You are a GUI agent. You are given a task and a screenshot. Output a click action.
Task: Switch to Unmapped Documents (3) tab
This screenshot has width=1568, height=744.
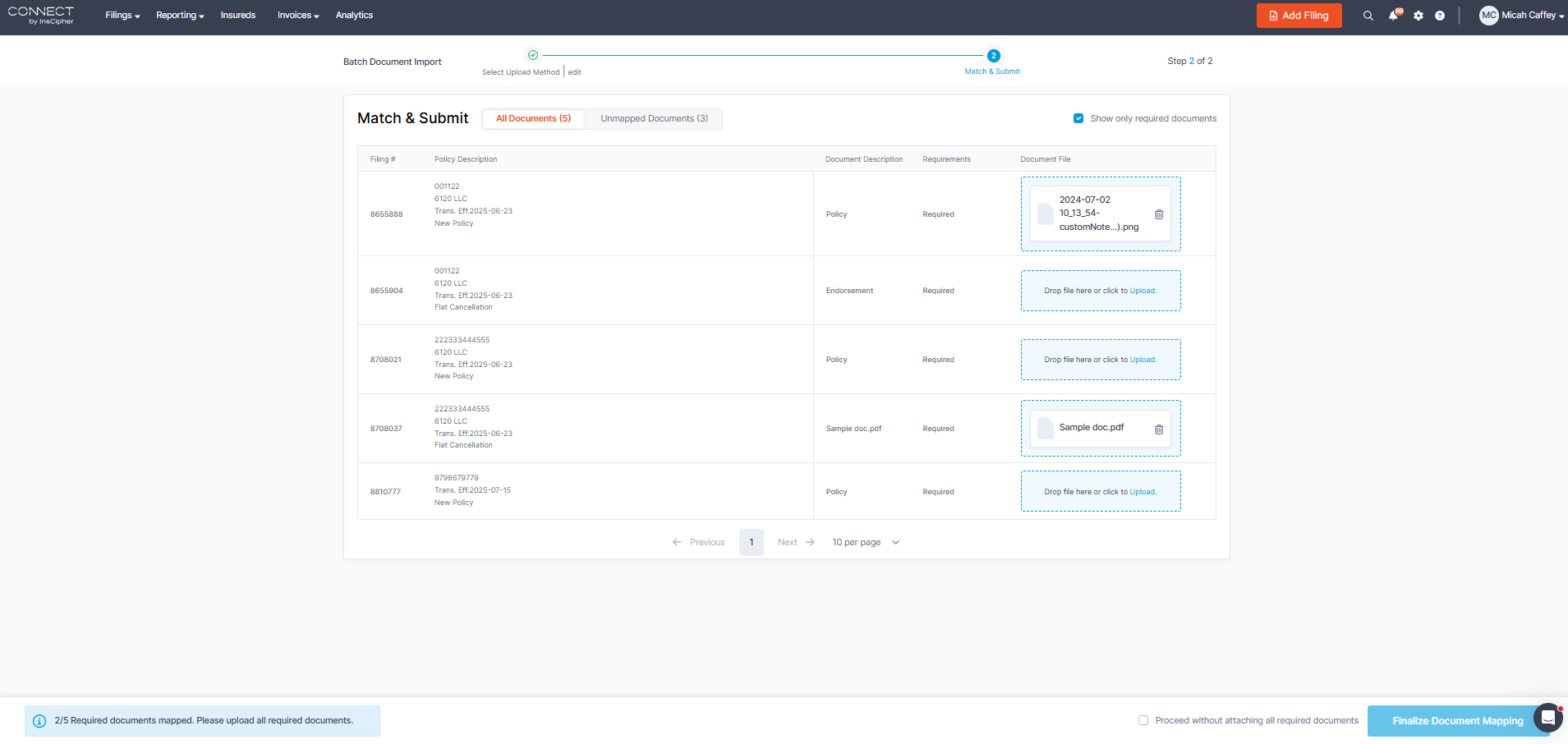click(654, 119)
